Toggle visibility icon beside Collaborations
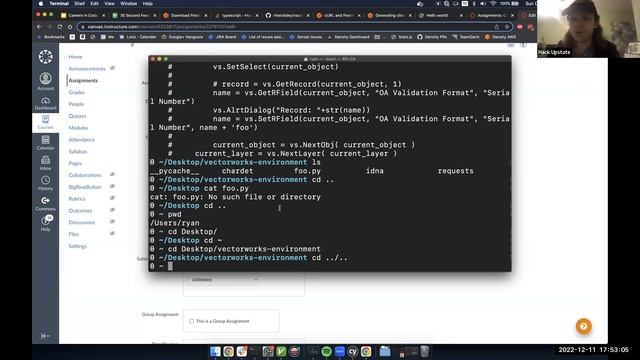 (112, 174)
